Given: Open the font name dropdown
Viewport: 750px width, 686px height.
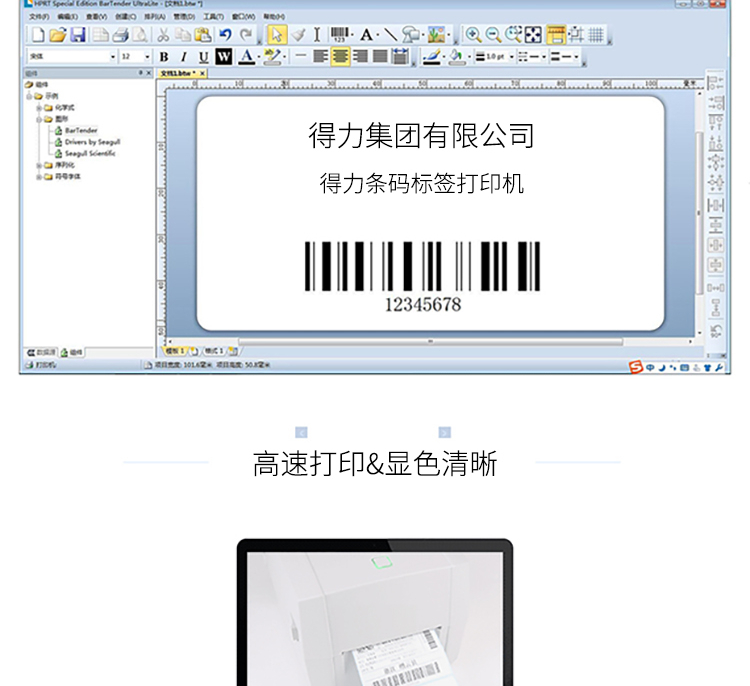Looking at the screenshot, I should point(112,57).
